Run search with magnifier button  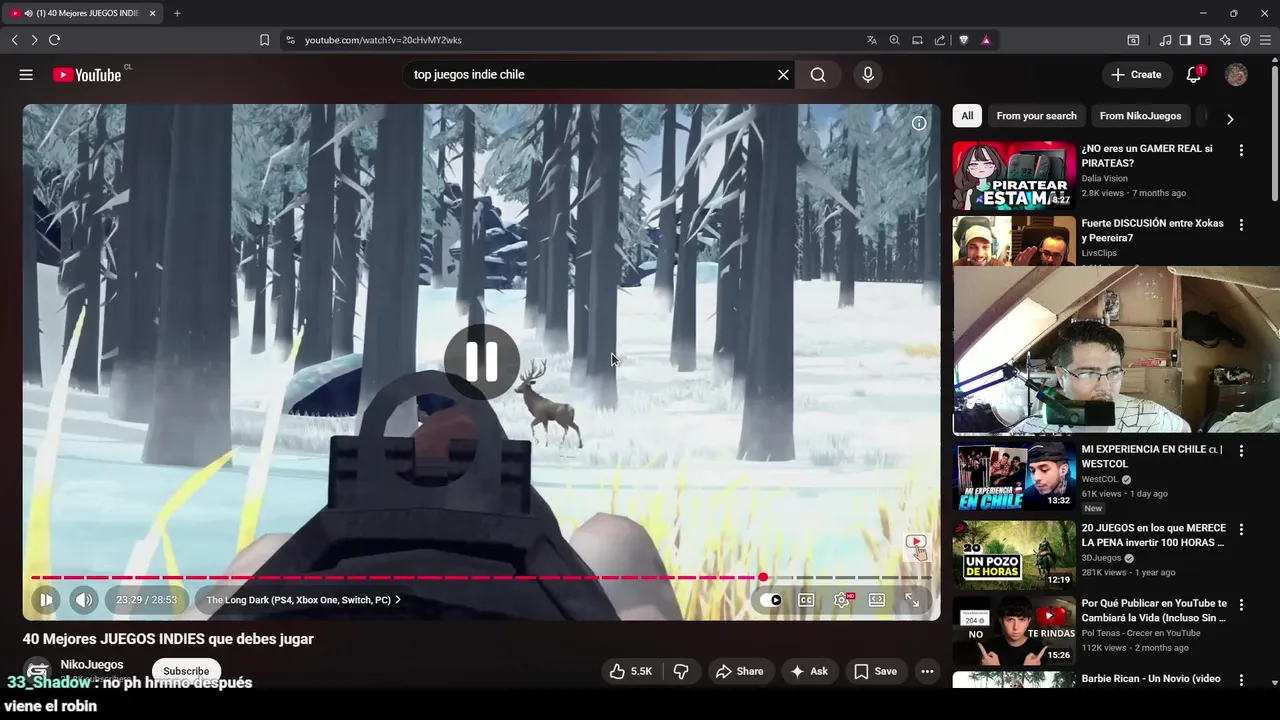818,75
